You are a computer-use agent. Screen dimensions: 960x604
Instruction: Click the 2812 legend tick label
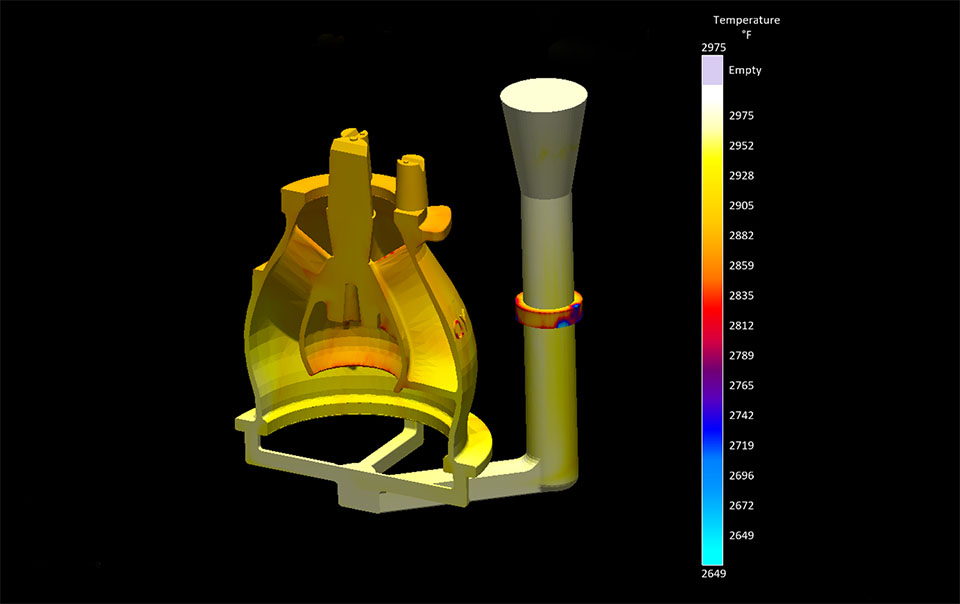click(x=741, y=326)
